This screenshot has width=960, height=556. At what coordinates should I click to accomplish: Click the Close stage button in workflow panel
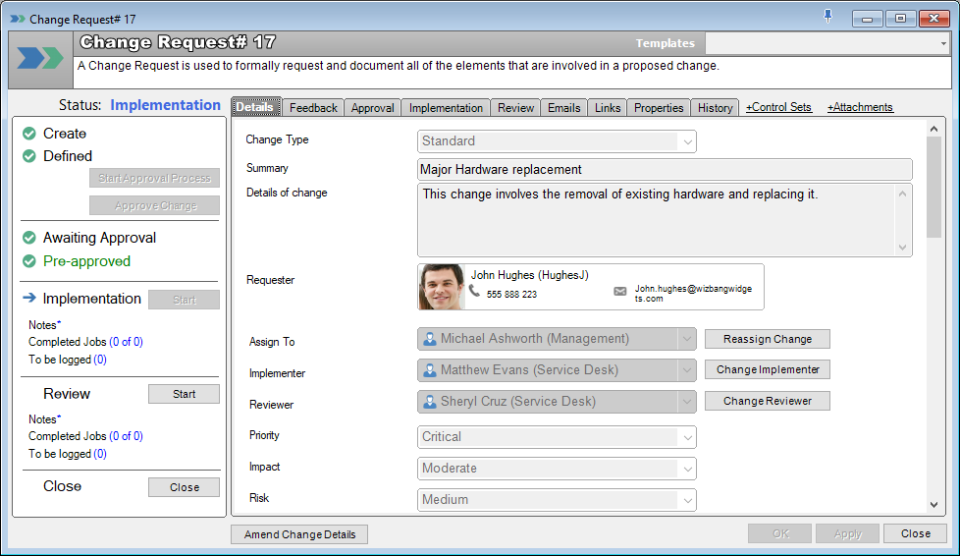pos(184,487)
